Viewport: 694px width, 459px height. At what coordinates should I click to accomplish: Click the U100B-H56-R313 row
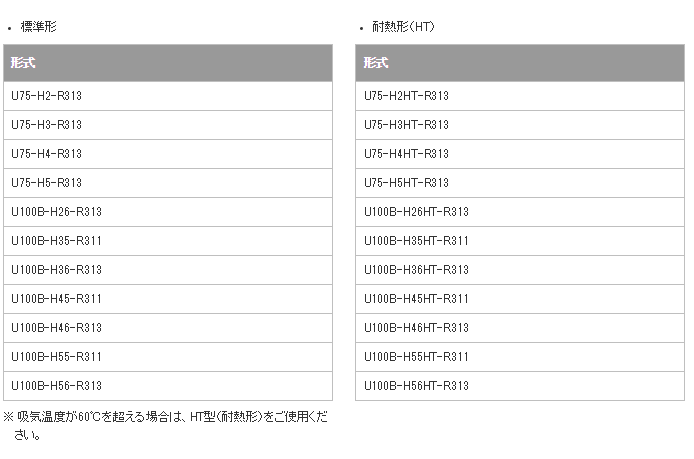pos(56,386)
